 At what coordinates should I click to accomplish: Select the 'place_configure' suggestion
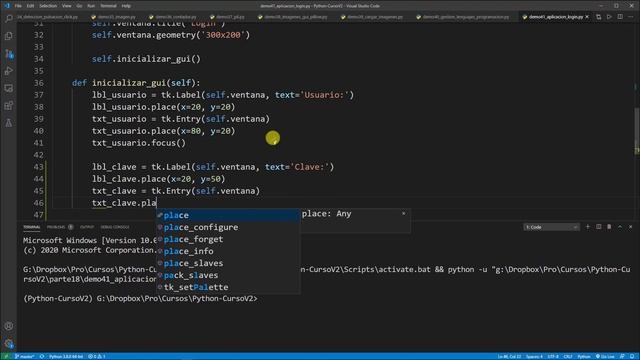pos(228,227)
